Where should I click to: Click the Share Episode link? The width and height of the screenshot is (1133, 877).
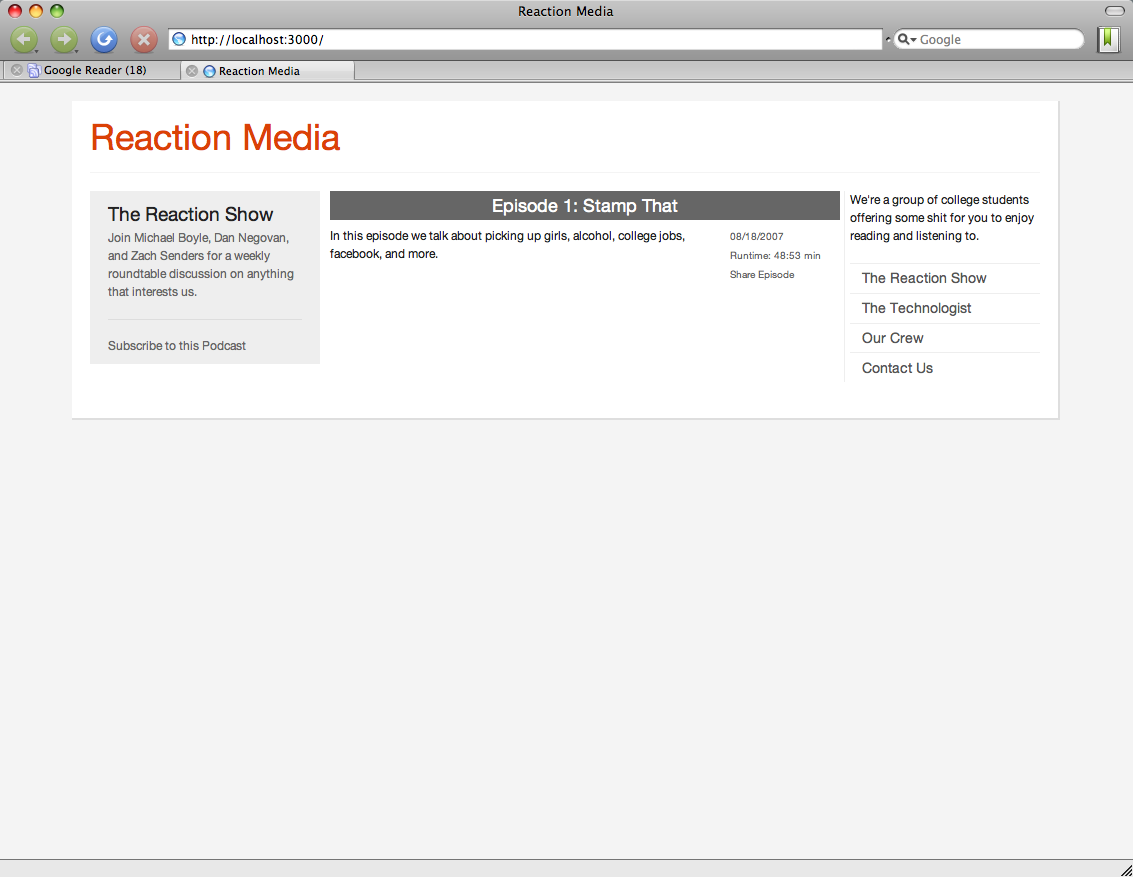pos(762,275)
